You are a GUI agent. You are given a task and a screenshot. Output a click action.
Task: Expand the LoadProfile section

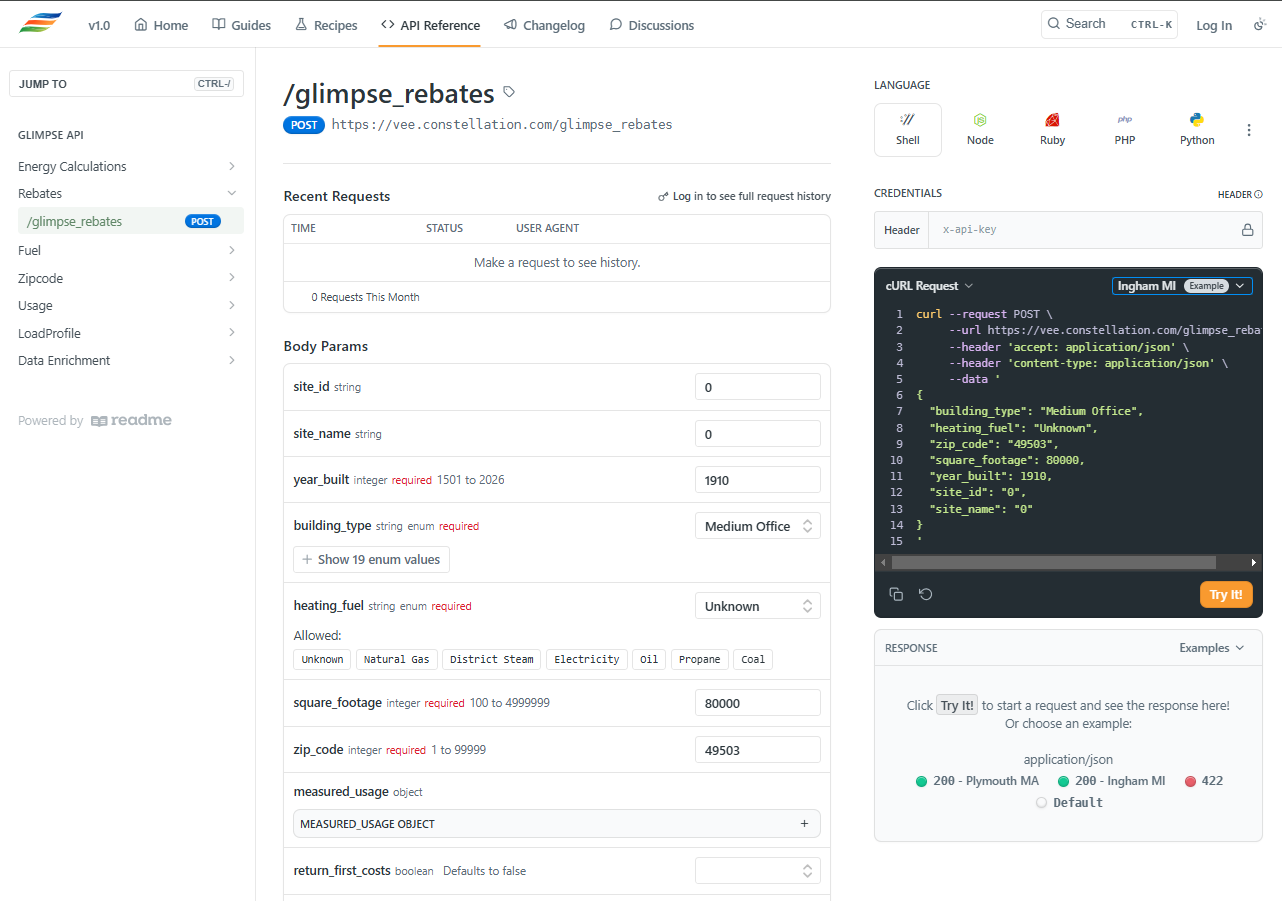click(x=126, y=333)
